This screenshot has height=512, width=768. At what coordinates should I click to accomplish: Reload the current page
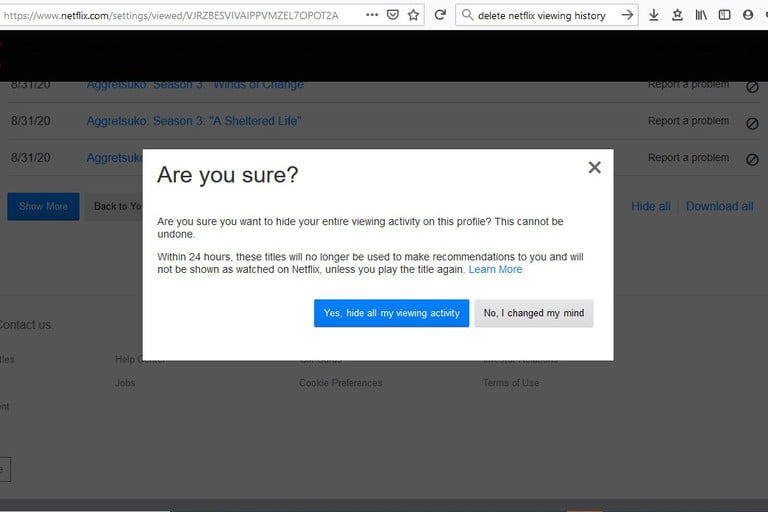[x=440, y=15]
